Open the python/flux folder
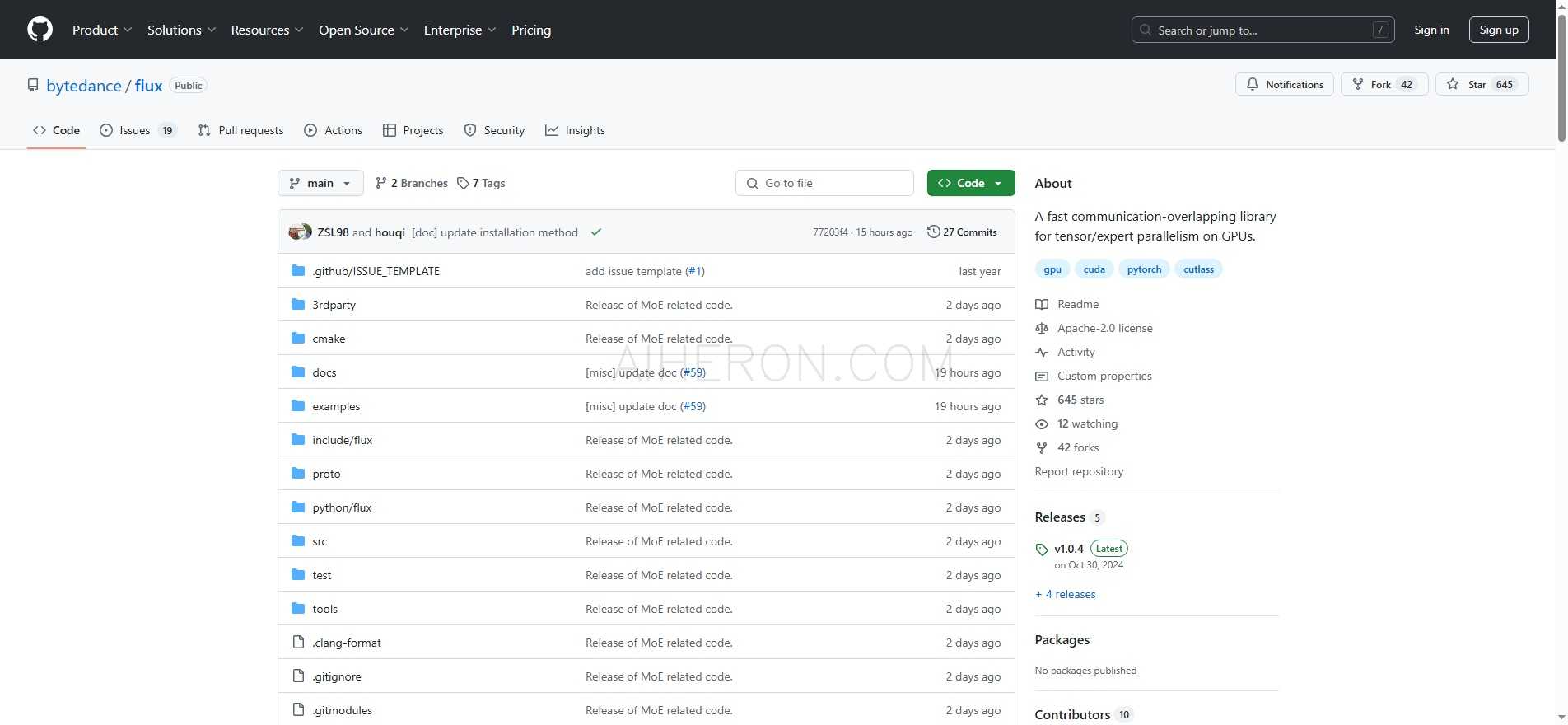Viewport: 1568px width, 725px height. coord(342,507)
